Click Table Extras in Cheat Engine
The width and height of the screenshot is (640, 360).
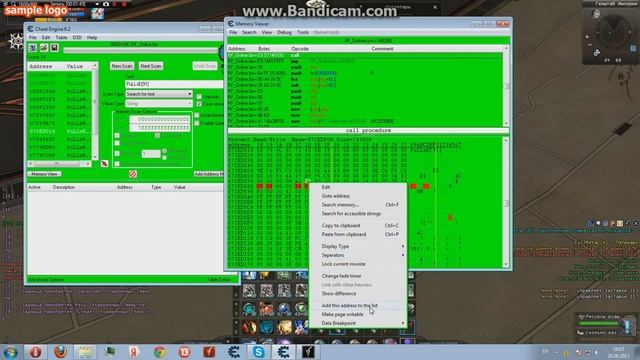[219, 280]
